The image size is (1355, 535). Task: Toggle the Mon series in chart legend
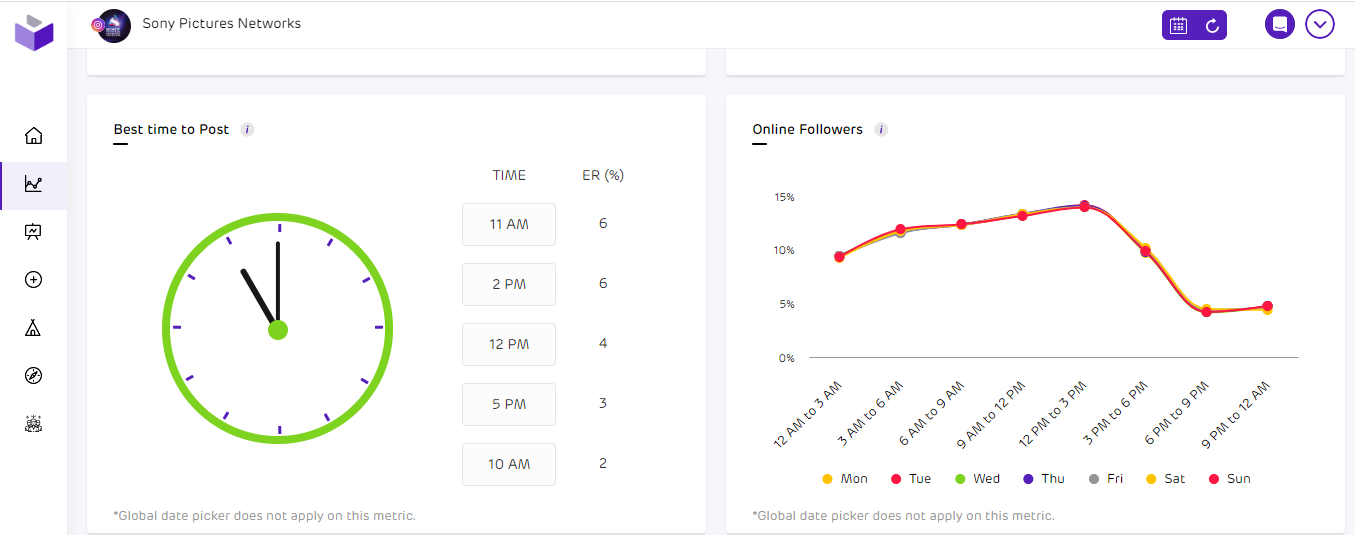(845, 479)
